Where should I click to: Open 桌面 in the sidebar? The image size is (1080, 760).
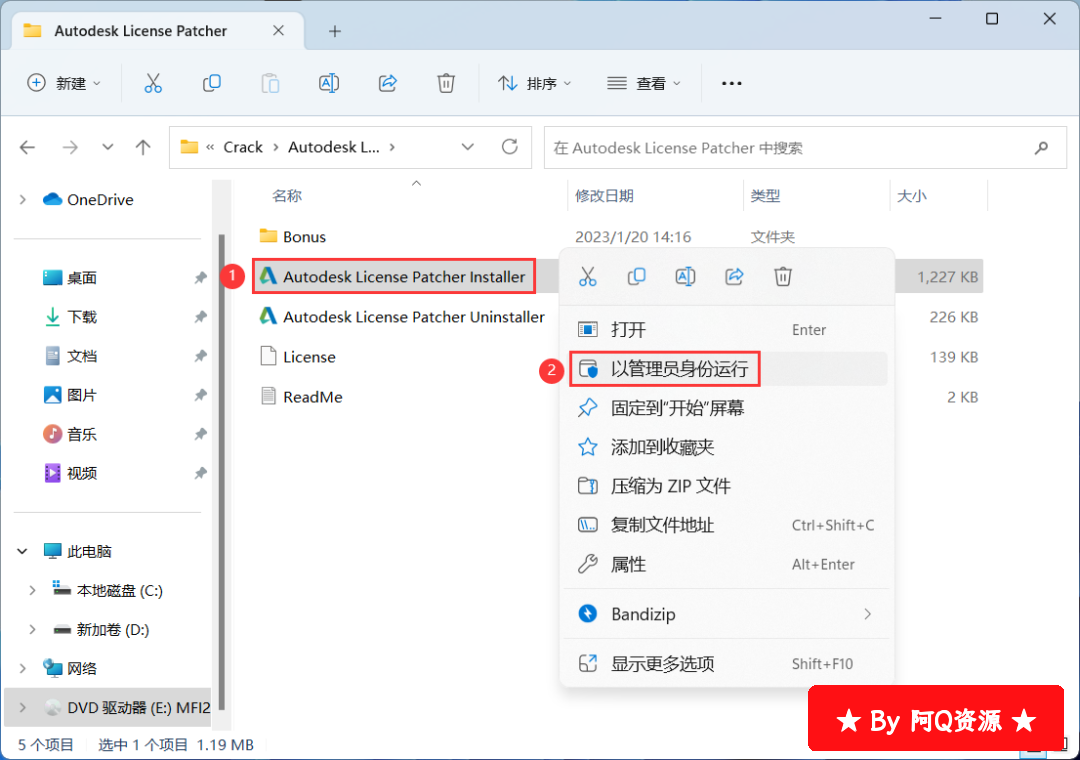pos(81,278)
